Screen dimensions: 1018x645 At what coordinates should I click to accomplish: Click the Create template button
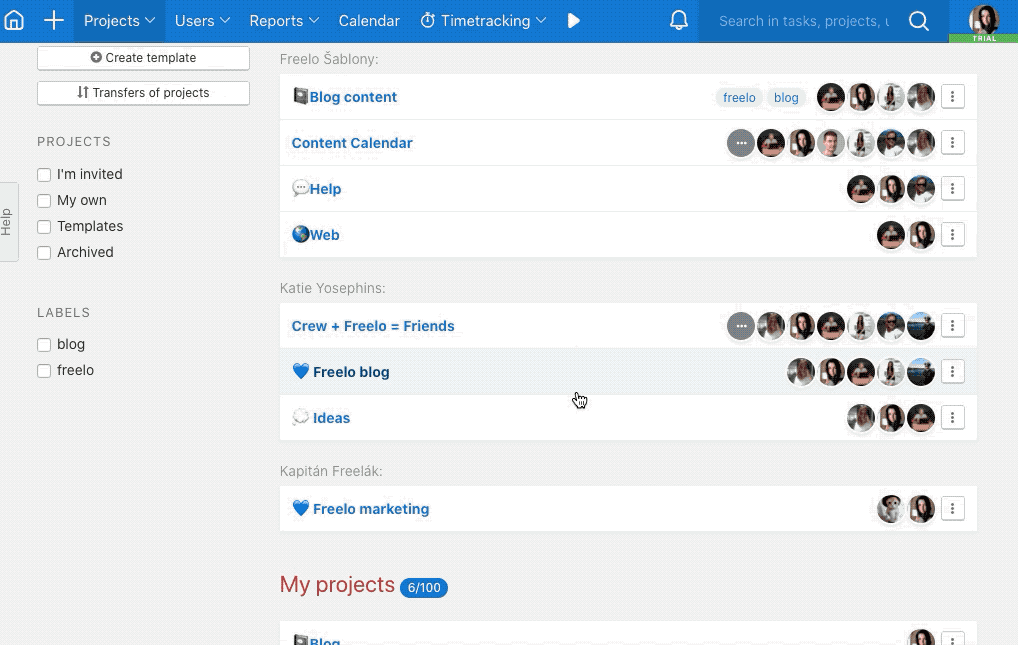(143, 58)
